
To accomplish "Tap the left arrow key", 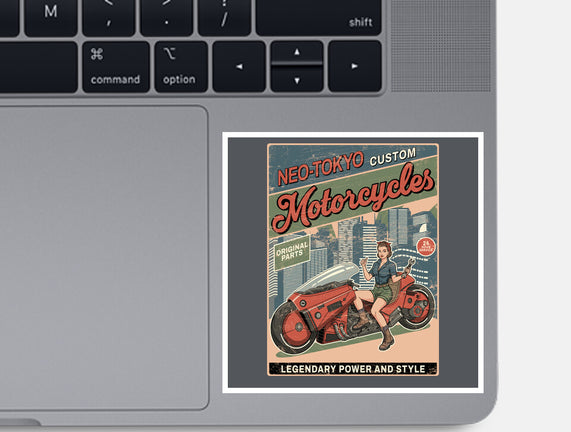I will (x=239, y=67).
